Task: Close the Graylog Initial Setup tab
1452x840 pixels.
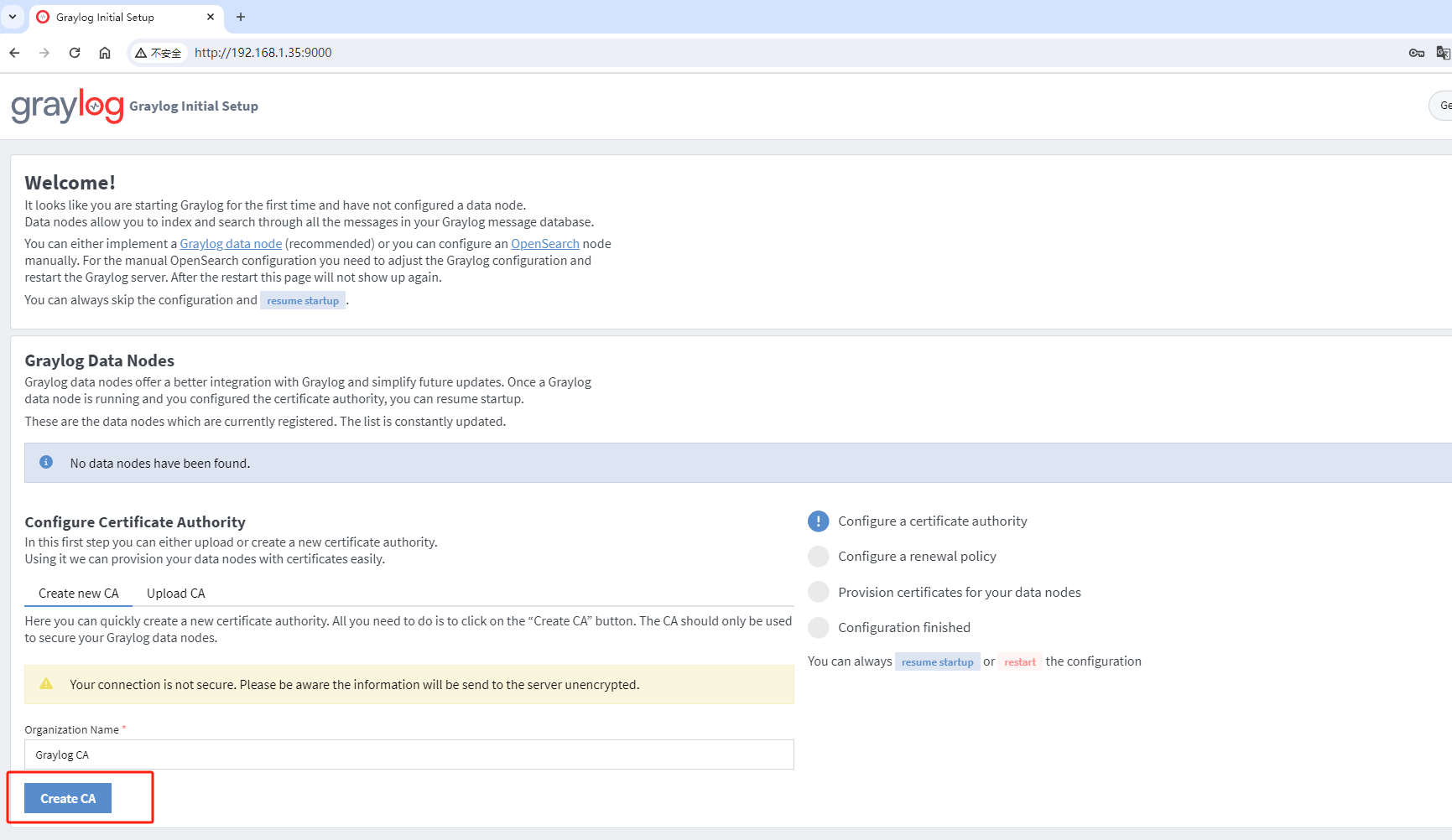Action: (x=211, y=17)
